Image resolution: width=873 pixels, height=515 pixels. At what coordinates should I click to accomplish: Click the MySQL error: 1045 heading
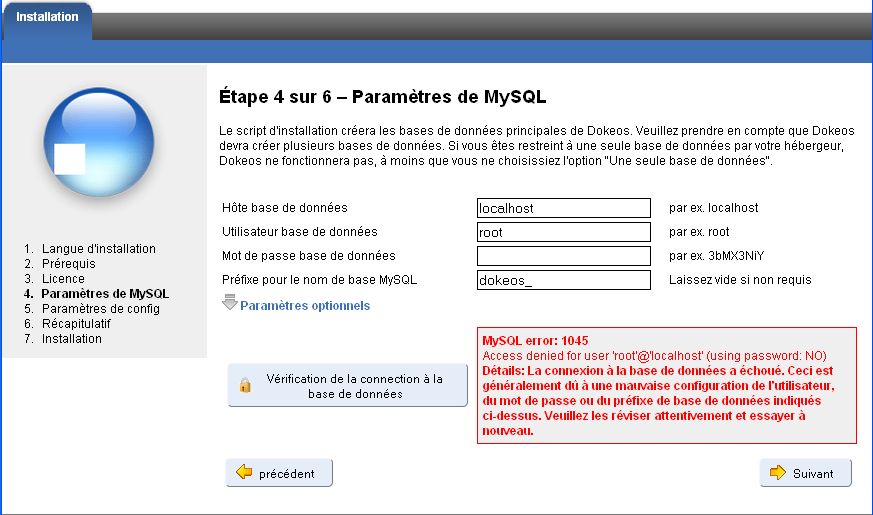[x=535, y=341]
